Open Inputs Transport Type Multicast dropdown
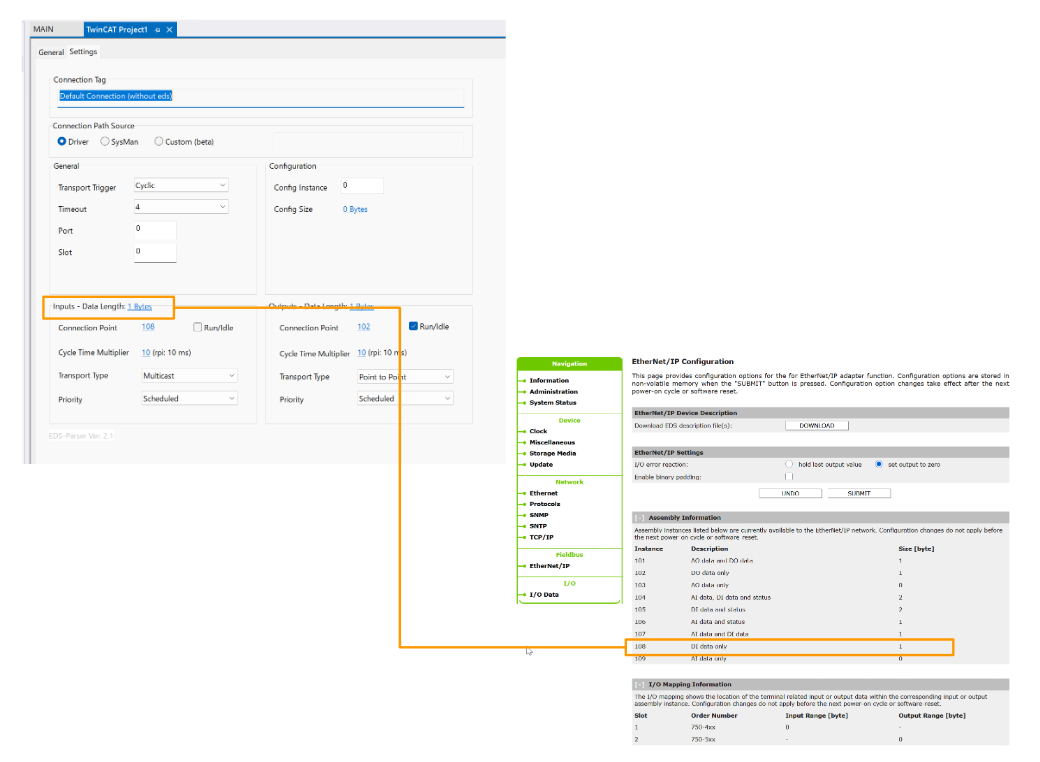The image size is (1040, 762). 189,376
